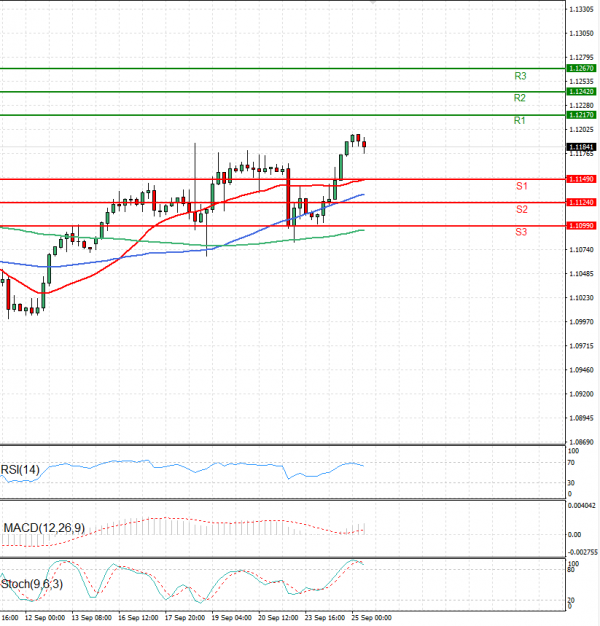The image size is (600, 626).
Task: Select the current price tag 1.11841
Action: pyautogui.click(x=580, y=146)
